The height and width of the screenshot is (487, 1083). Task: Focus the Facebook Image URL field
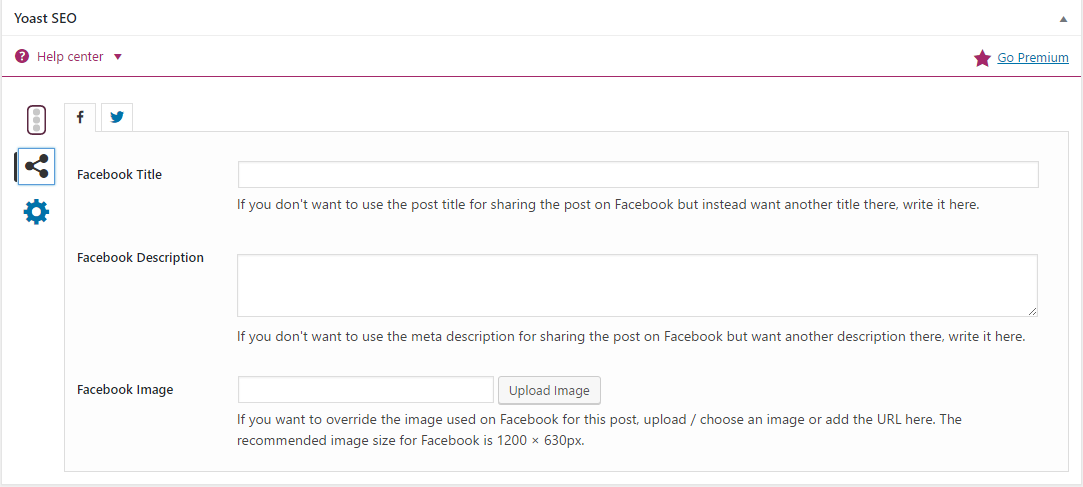pyautogui.click(x=366, y=390)
